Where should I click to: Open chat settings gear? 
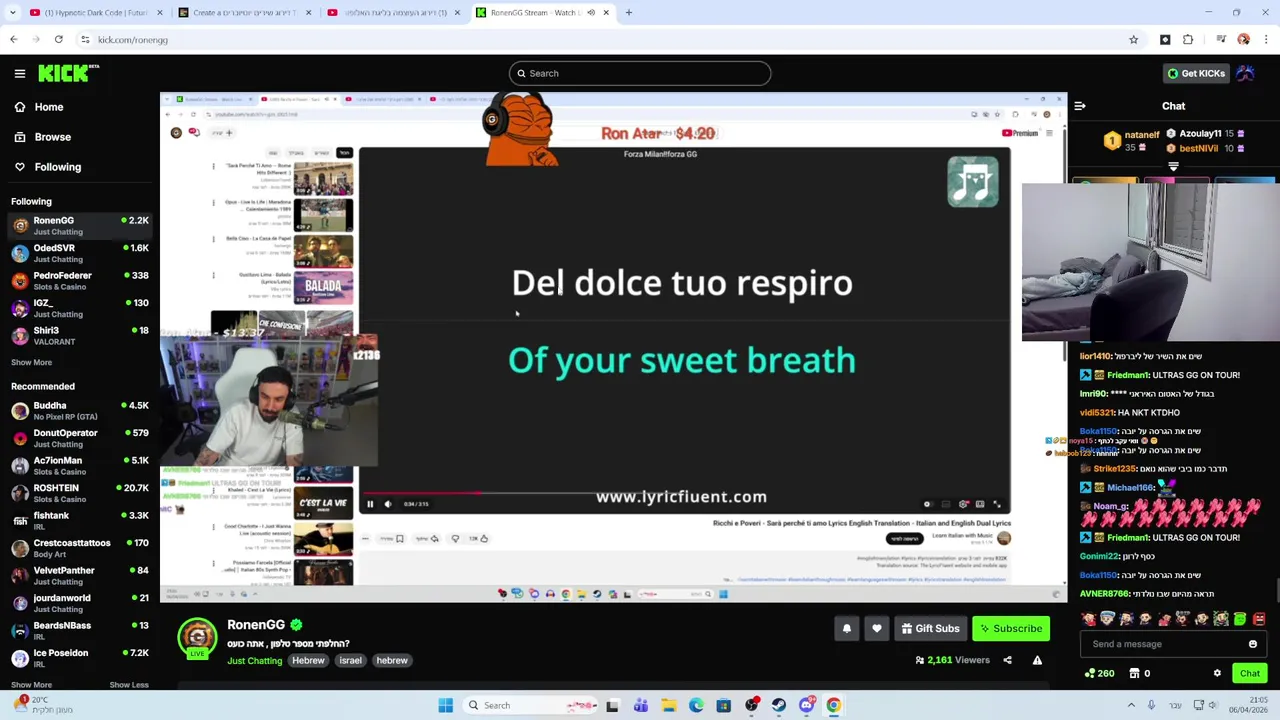point(1217,673)
